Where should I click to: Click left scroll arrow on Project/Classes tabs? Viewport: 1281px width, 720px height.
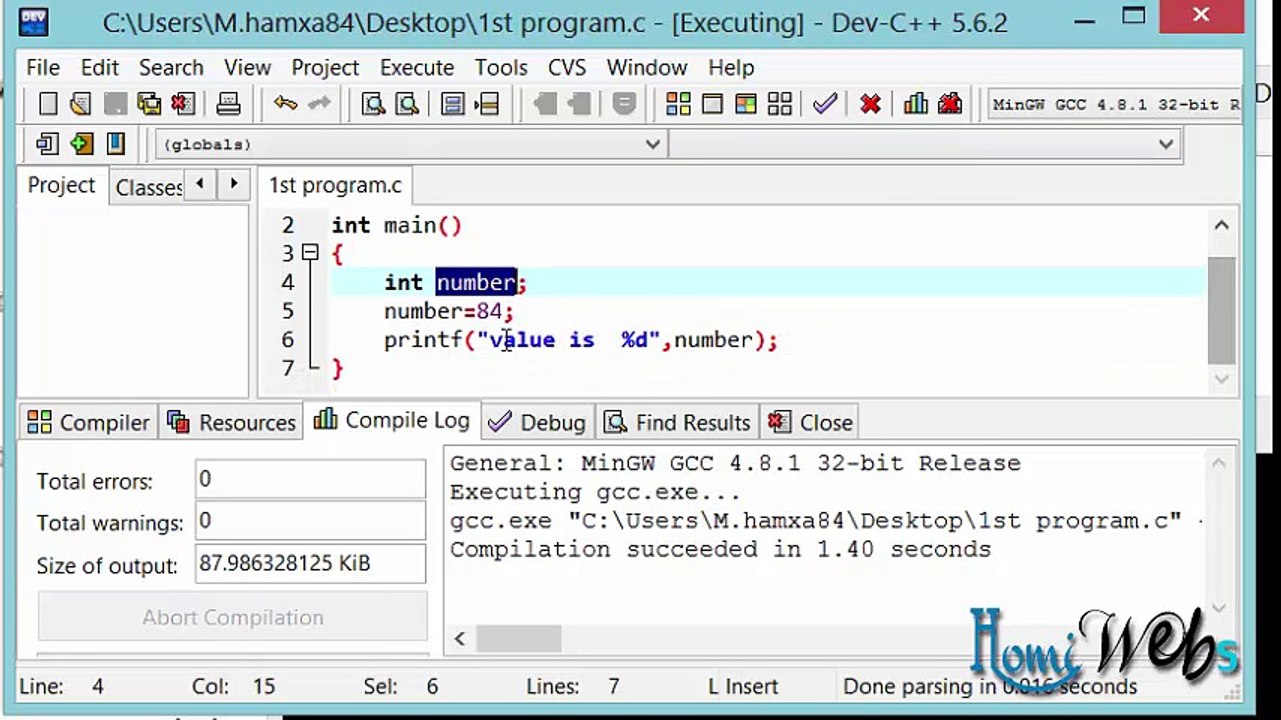coord(201,184)
